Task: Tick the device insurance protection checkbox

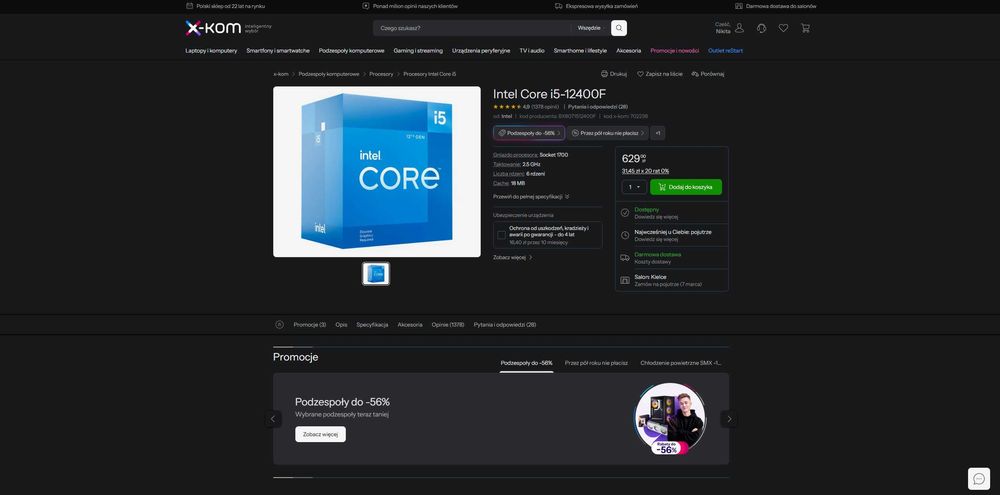Action: (x=501, y=235)
